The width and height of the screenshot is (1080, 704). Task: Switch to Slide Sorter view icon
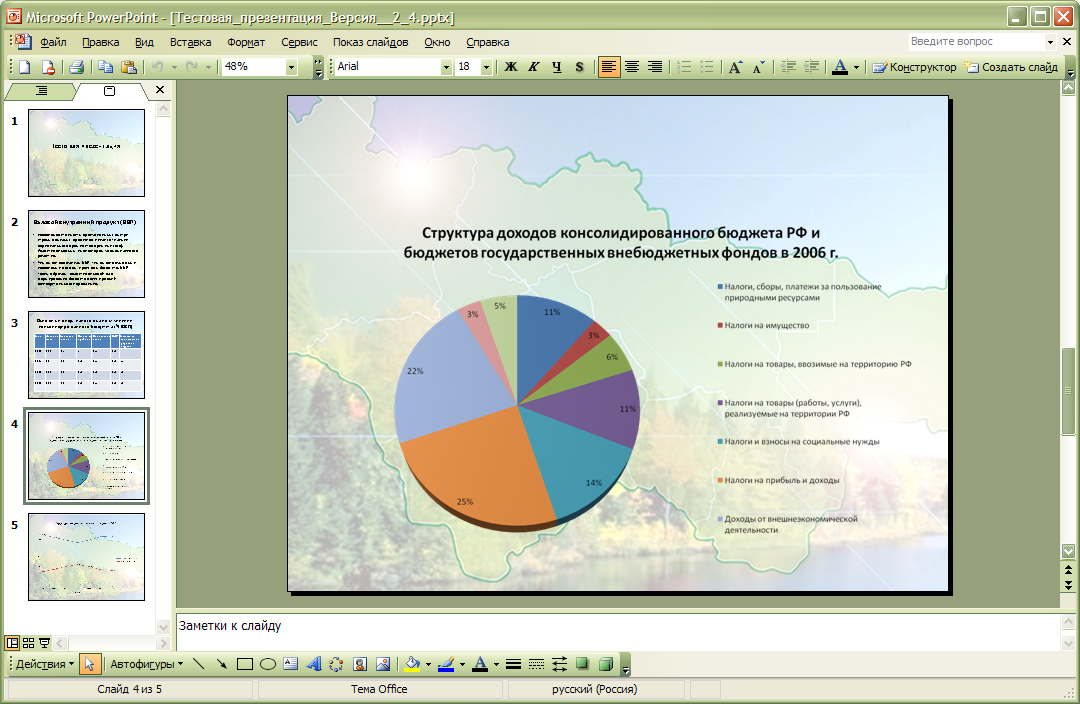point(28,643)
